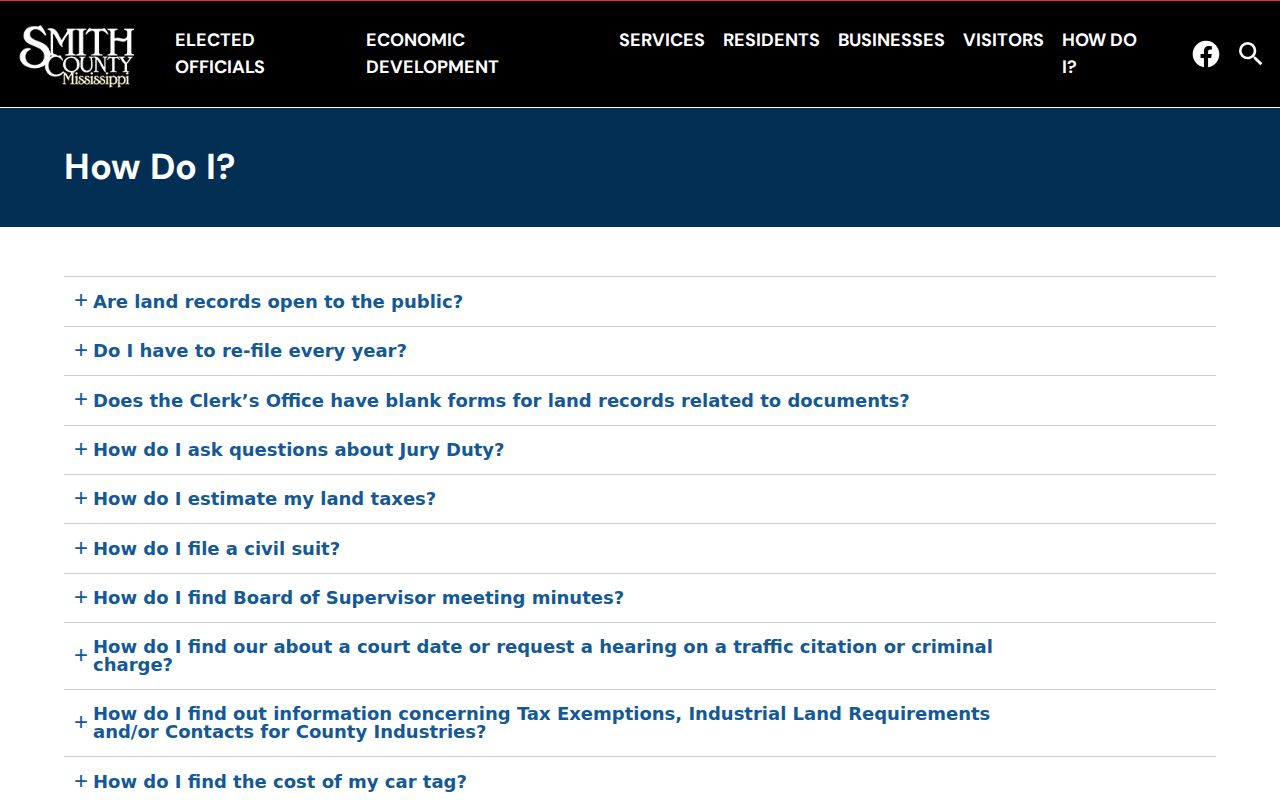Click plus icon beside civil suit question
1280x800 pixels.
[x=81, y=548]
